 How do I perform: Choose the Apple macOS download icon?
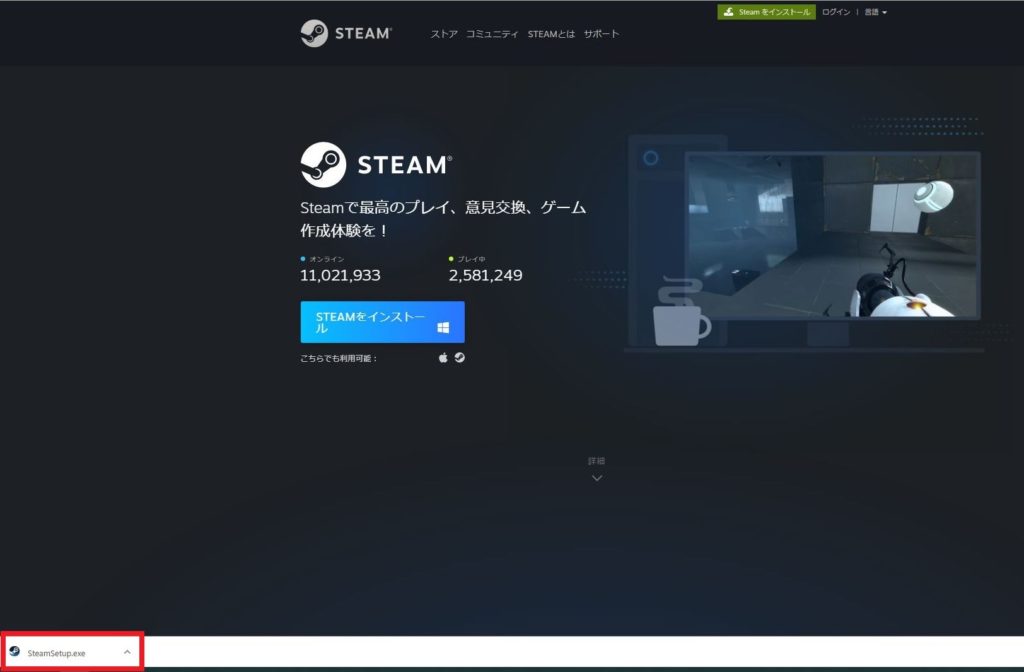(x=443, y=358)
